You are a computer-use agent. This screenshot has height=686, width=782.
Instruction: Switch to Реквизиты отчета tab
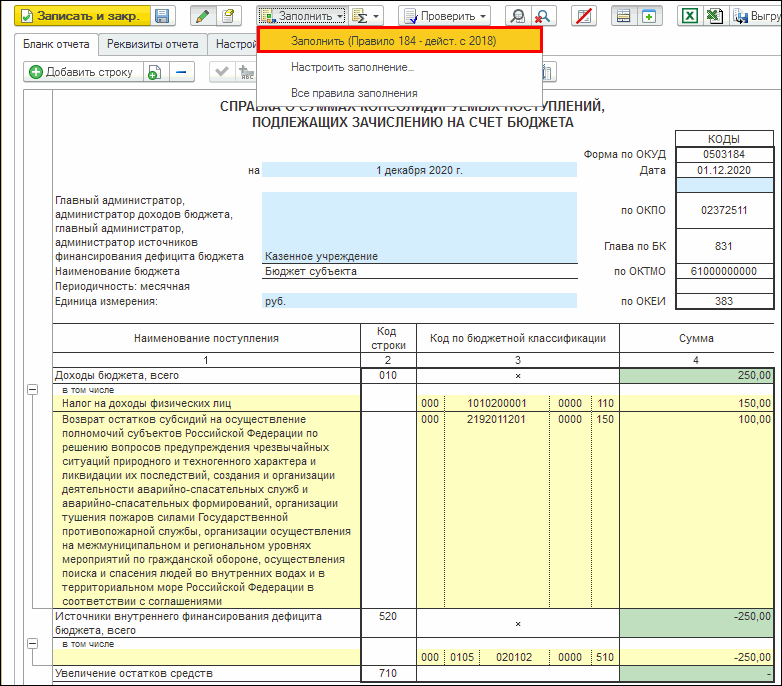pyautogui.click(x=151, y=44)
